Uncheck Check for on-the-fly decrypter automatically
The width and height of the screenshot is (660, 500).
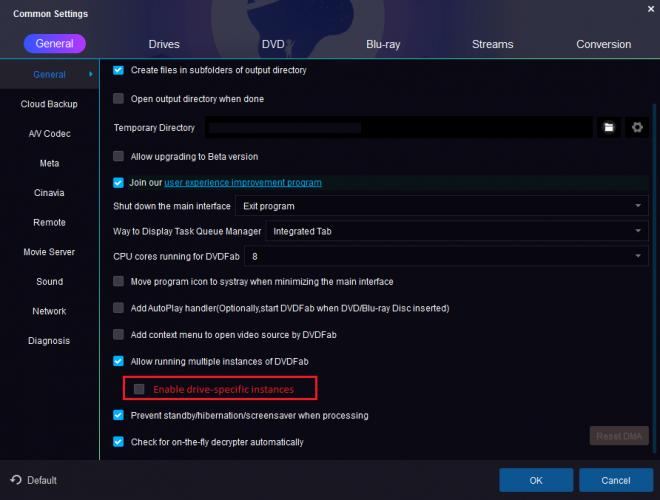pos(118,442)
